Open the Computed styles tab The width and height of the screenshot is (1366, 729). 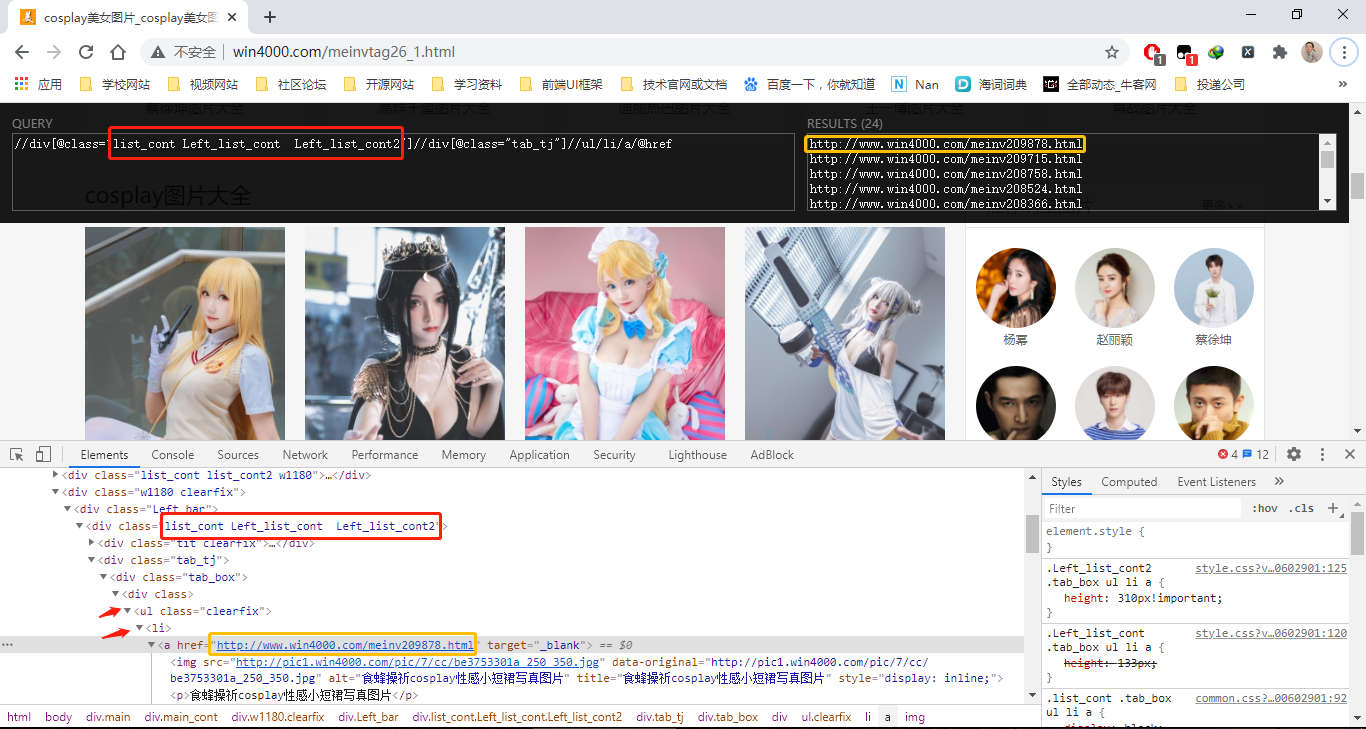coord(1129,482)
